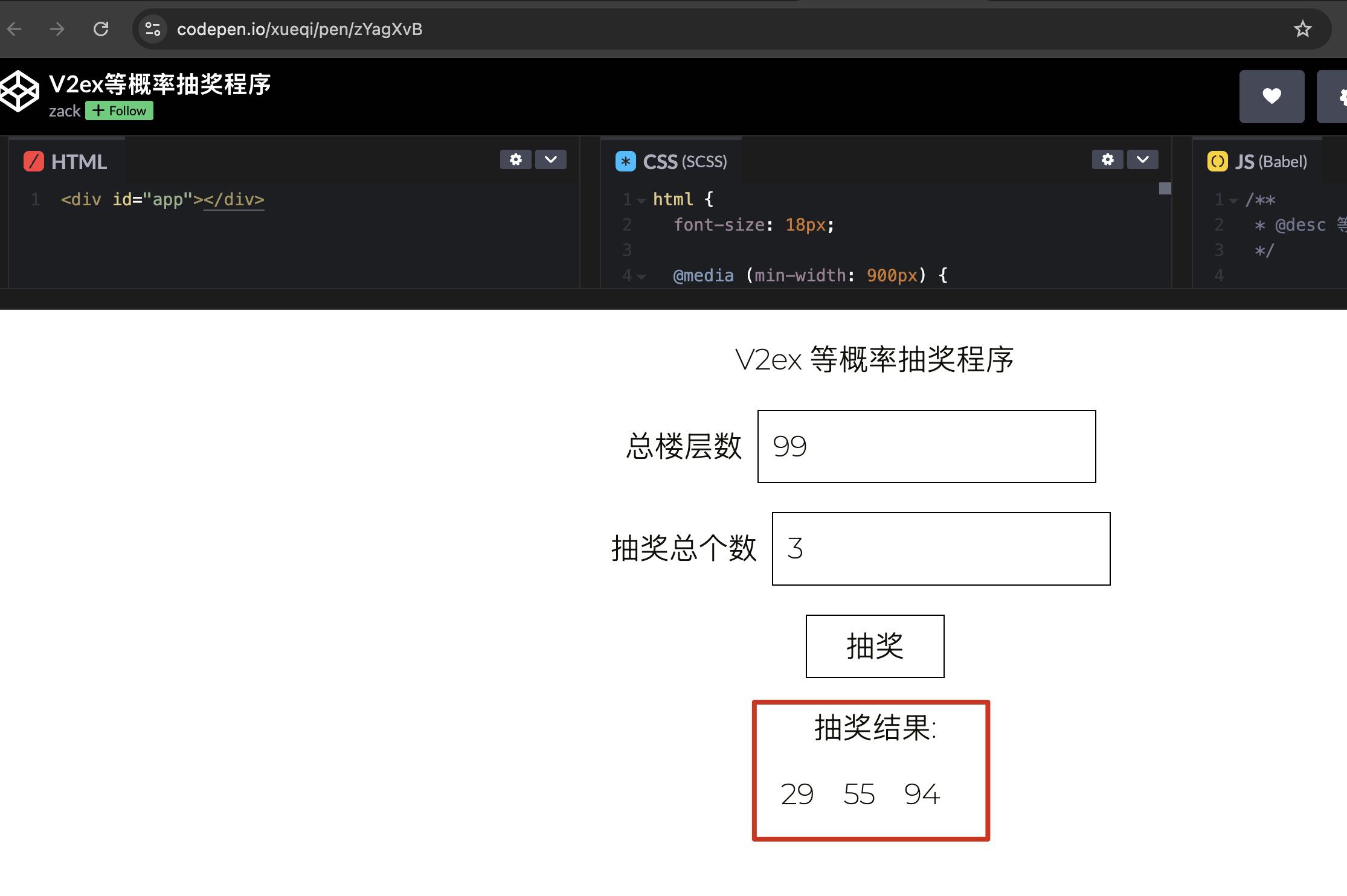Image resolution: width=1347 pixels, height=896 pixels.
Task: Click the browser forward arrow
Action: coord(57,29)
